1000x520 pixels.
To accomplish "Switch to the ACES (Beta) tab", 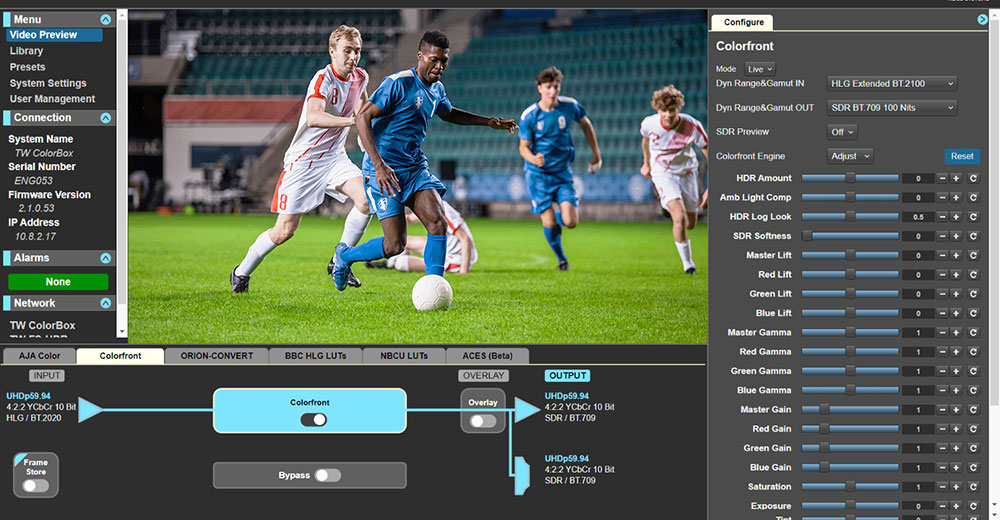I will tap(487, 356).
